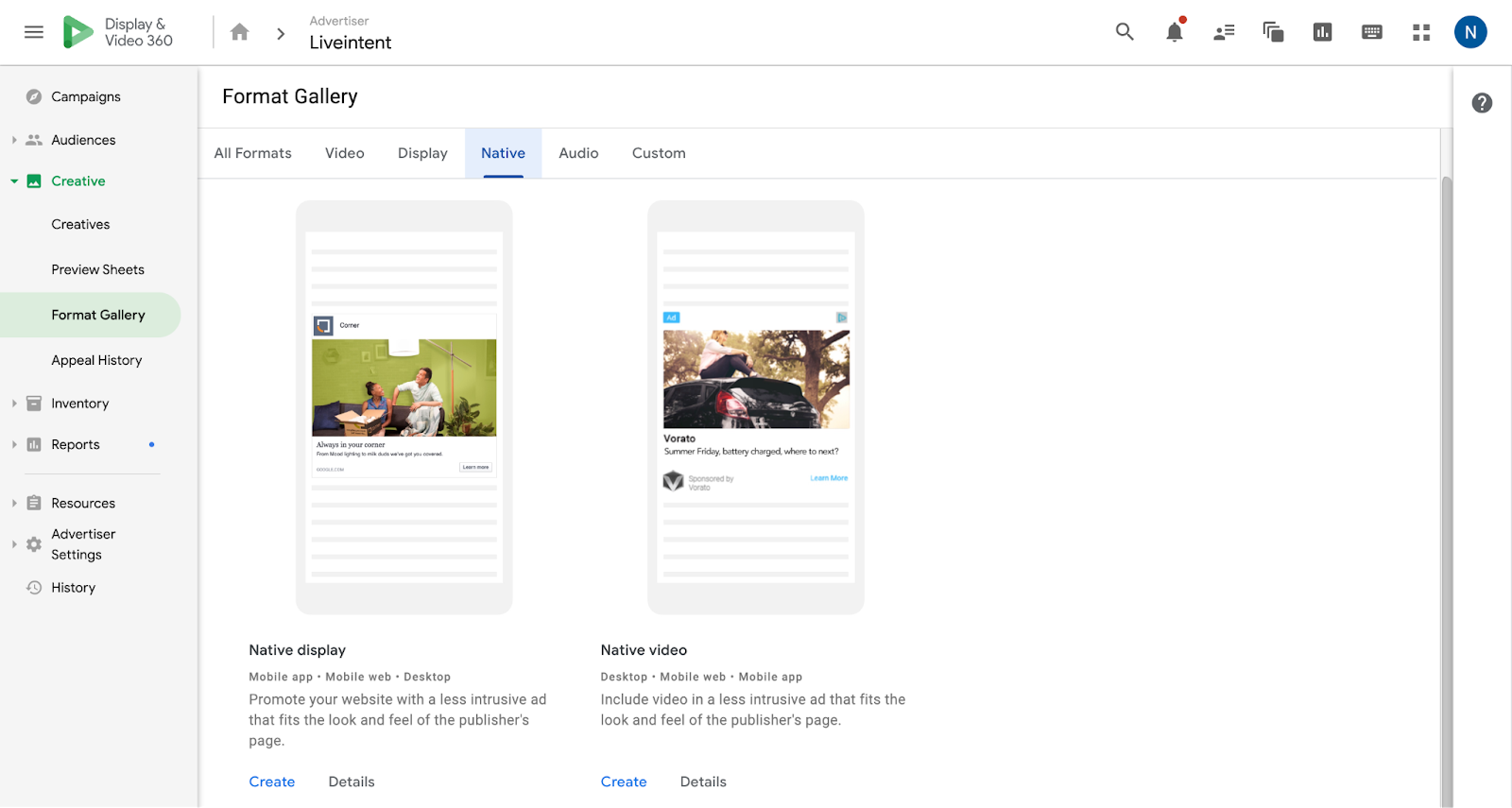Open Preview Sheets in sidebar
Viewport: 1512px width, 808px height.
(98, 269)
